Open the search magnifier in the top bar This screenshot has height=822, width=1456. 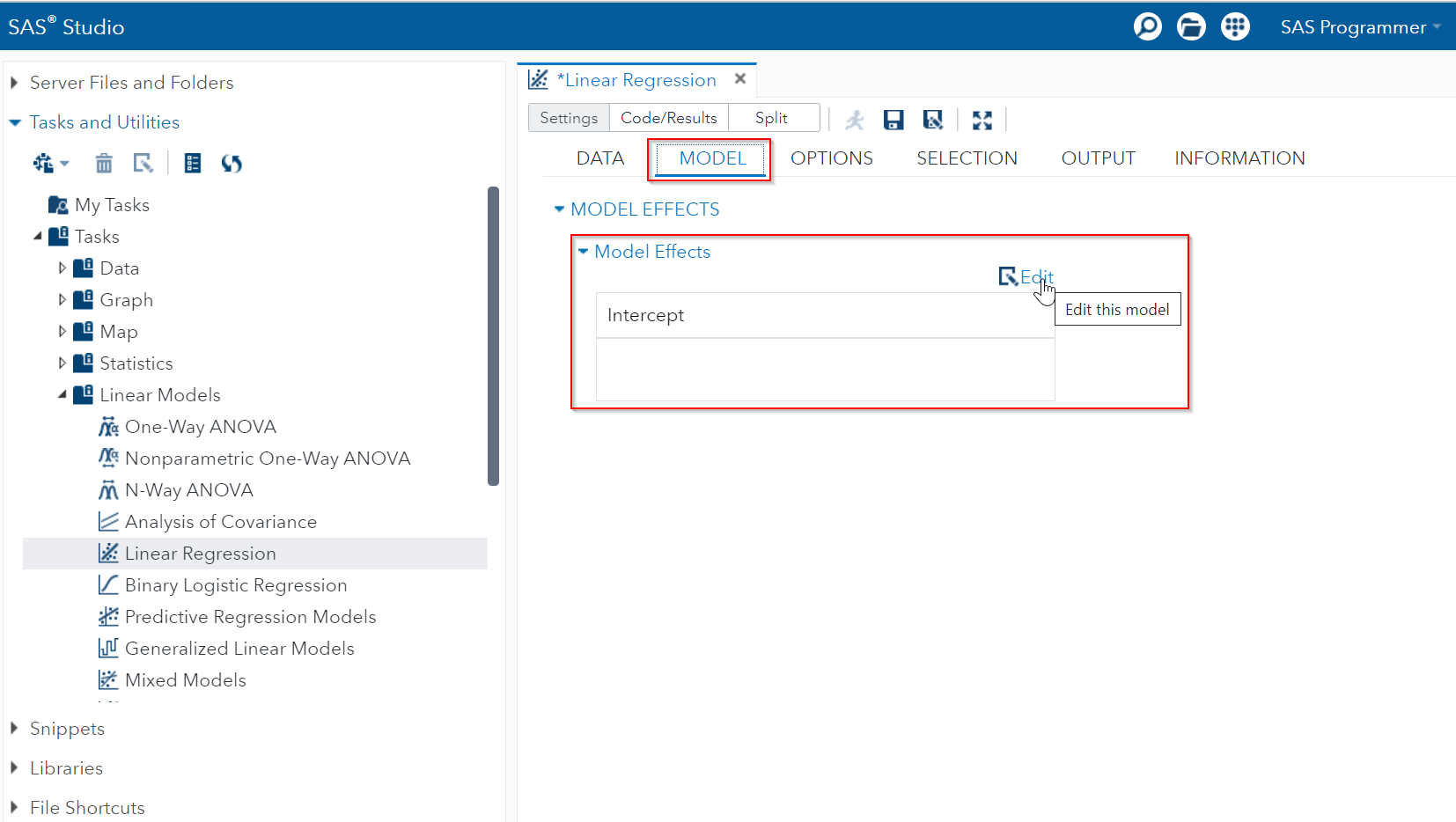pyautogui.click(x=1147, y=26)
